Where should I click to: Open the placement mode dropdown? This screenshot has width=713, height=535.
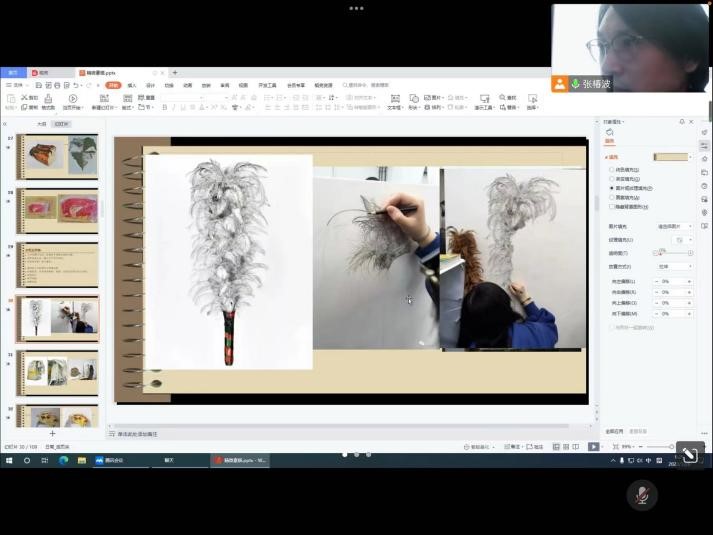(672, 266)
